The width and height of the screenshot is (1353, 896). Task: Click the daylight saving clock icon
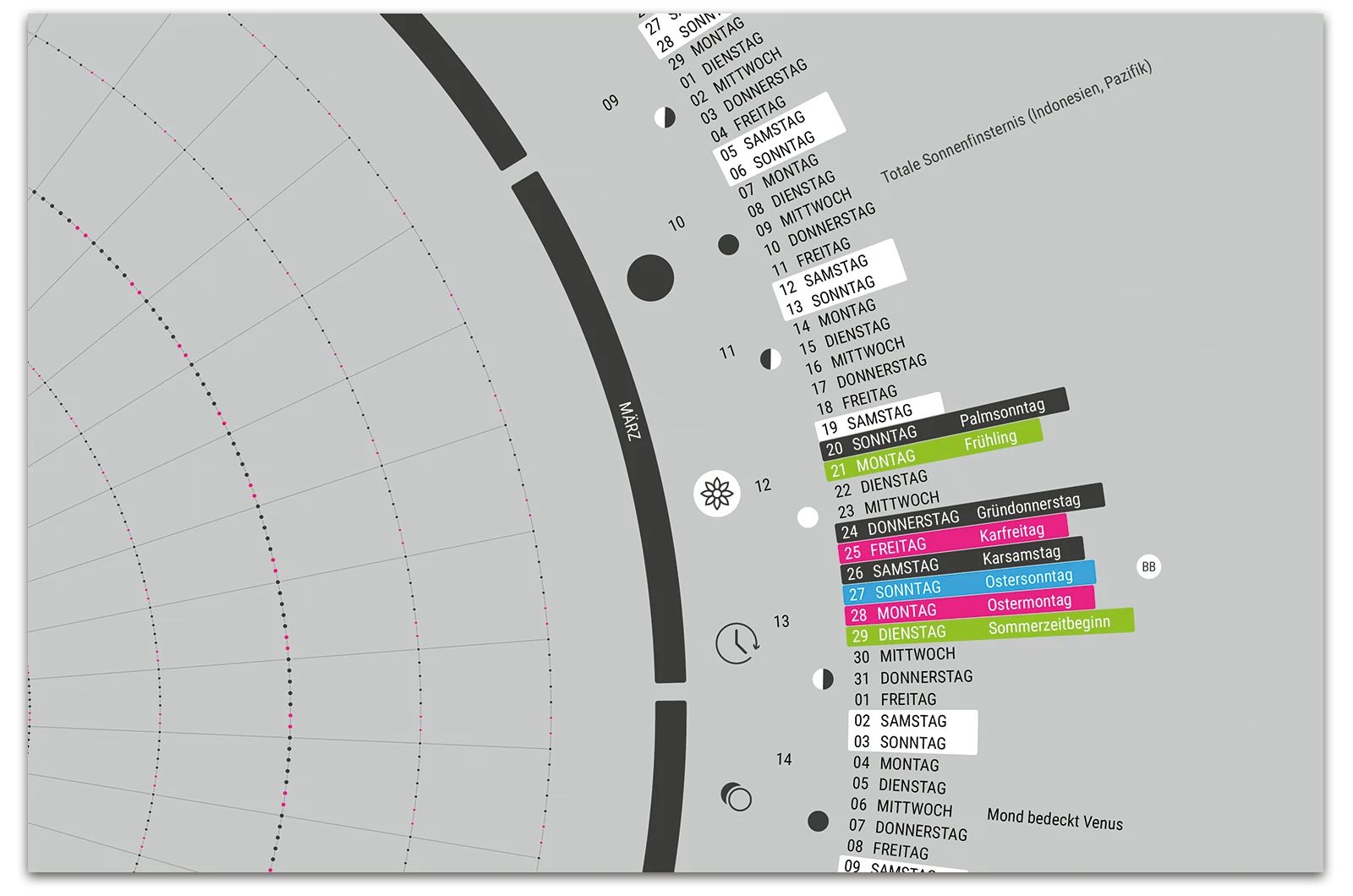pyautogui.click(x=737, y=643)
